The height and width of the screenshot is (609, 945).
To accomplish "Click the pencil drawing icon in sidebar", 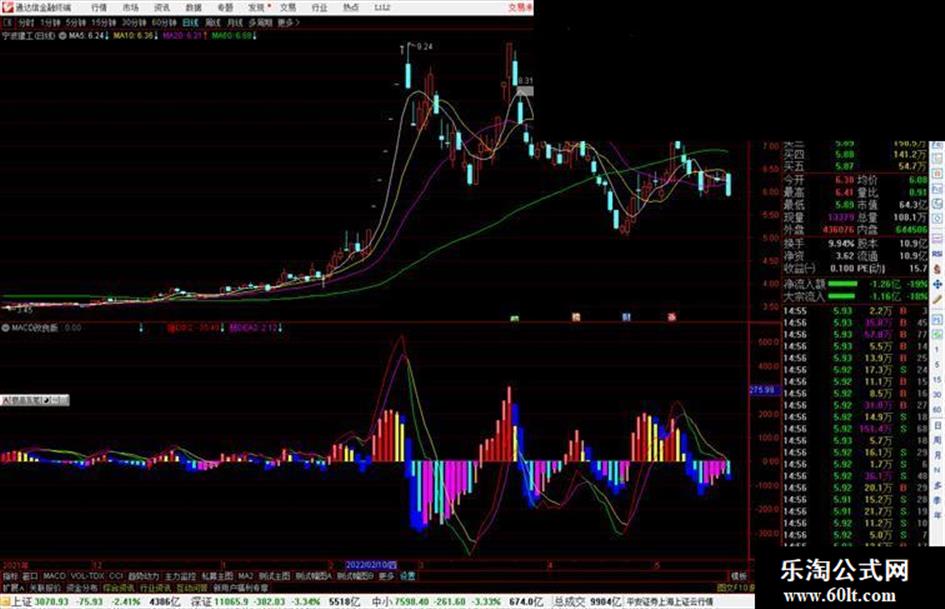I will point(937,300).
